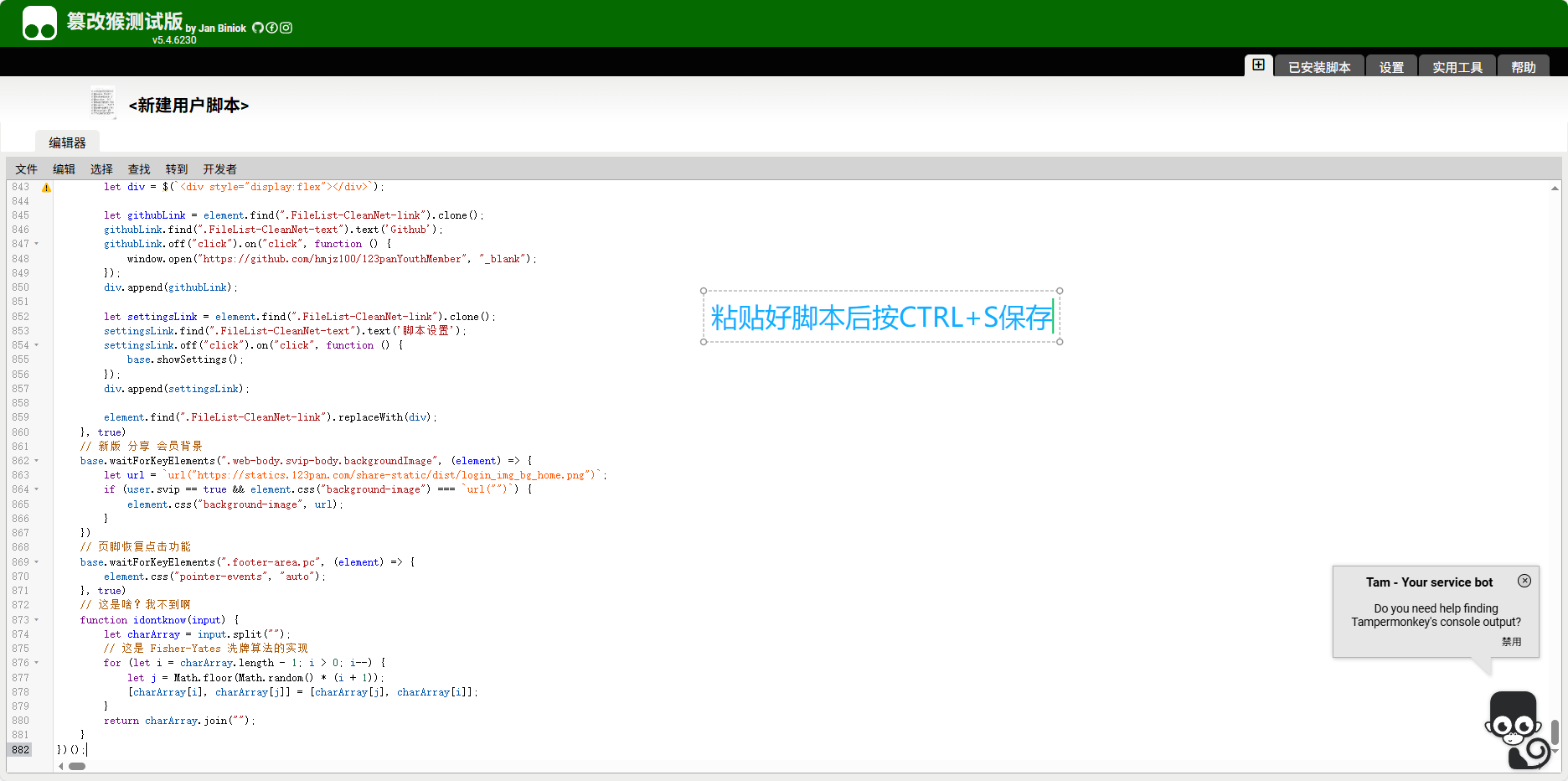Open the Instagram icon in the header
1568x781 pixels.
click(286, 28)
